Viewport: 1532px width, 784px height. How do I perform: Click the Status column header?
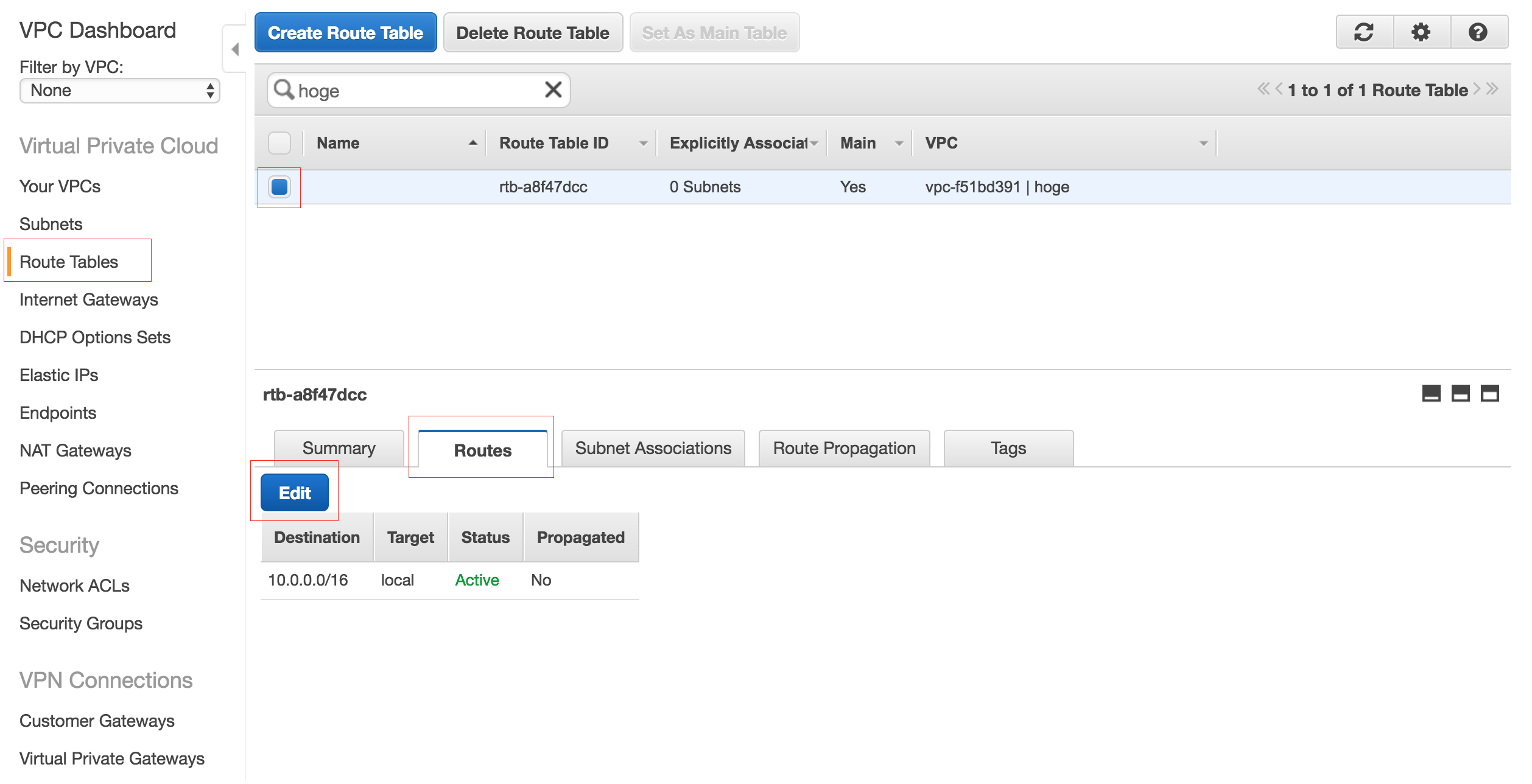click(485, 537)
